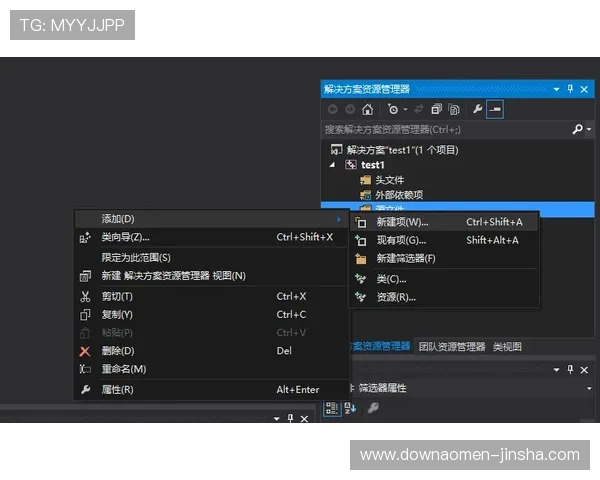Toggle auto-hide pin of Properties panel
This screenshot has width=600, height=480.
point(570,369)
